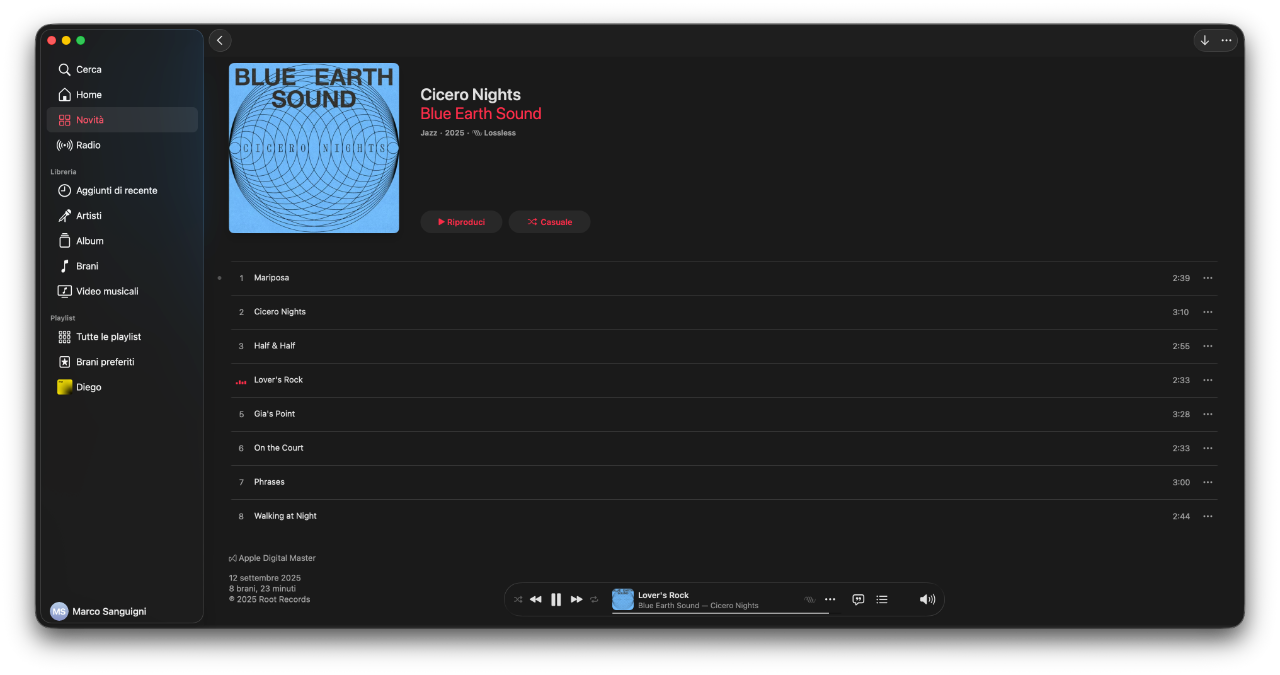Click the 2:39 duration of Mariposa
The width and height of the screenshot is (1280, 675).
pos(1181,278)
